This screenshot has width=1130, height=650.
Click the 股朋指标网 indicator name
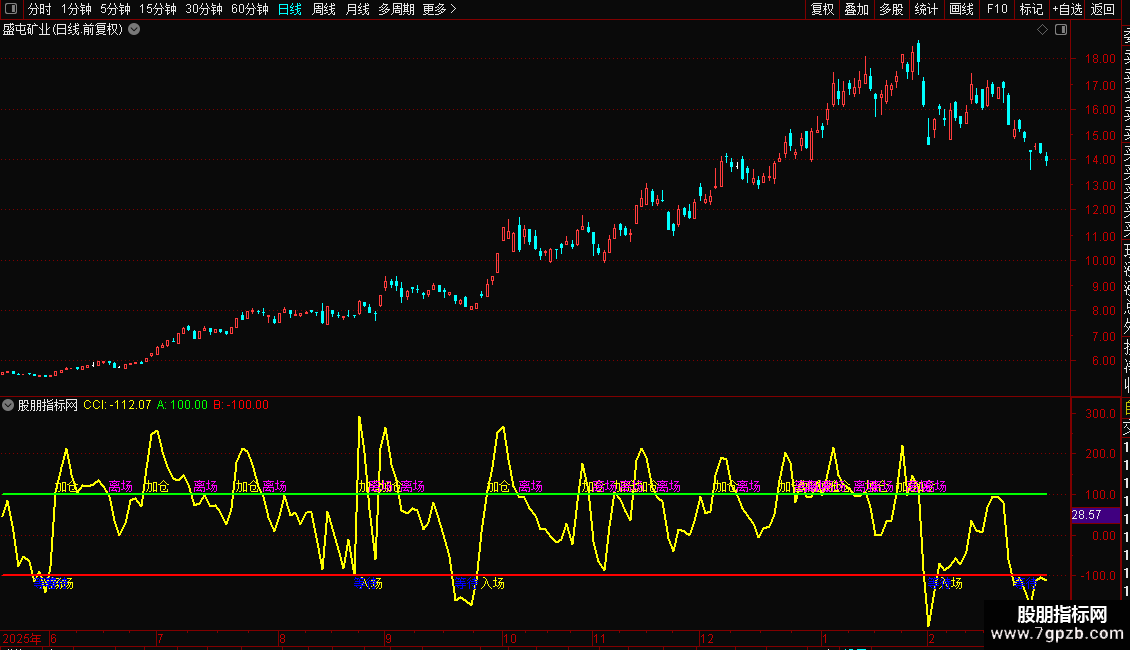coord(48,405)
